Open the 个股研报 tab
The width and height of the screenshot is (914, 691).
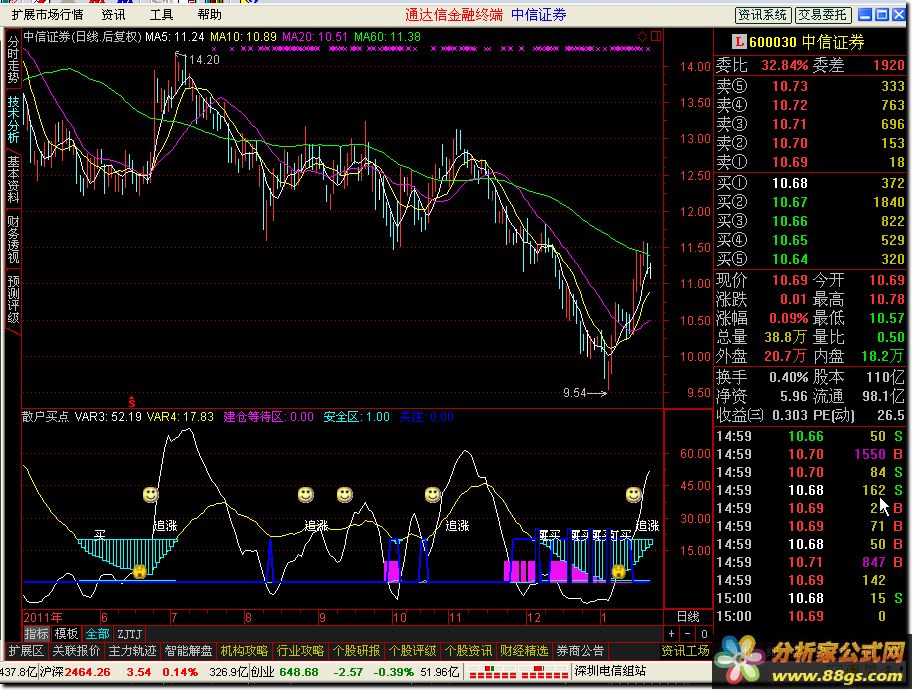click(356, 650)
